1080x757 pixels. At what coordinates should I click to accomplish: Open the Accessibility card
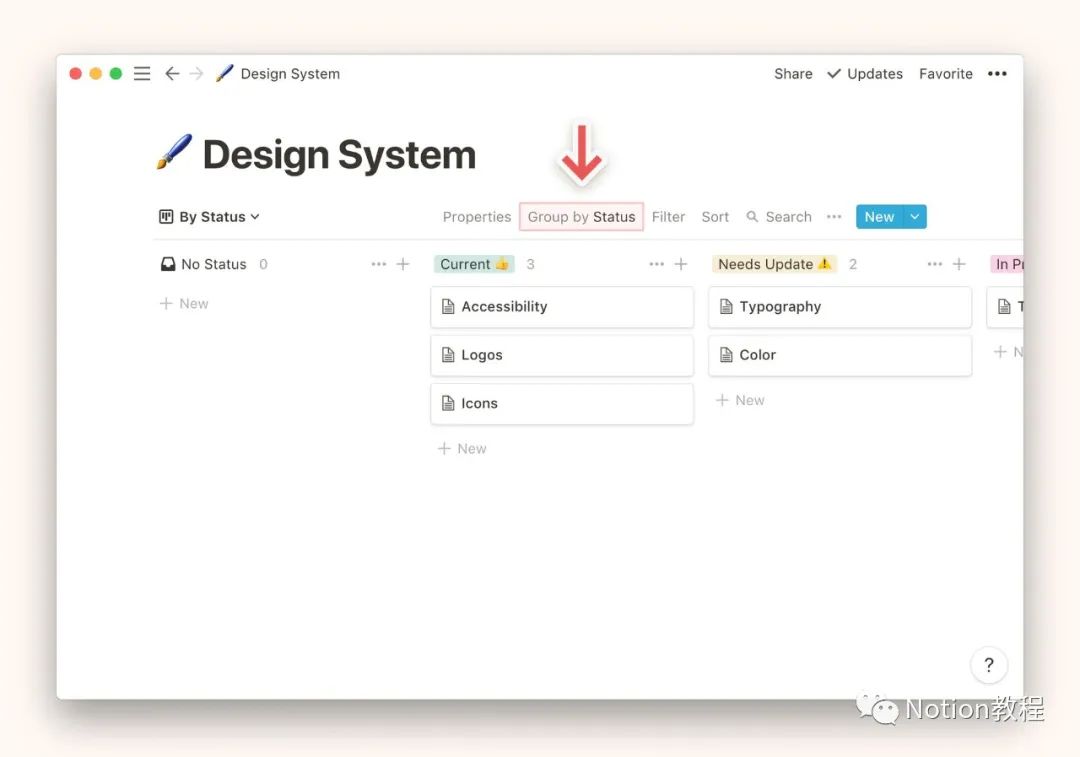pyautogui.click(x=561, y=307)
